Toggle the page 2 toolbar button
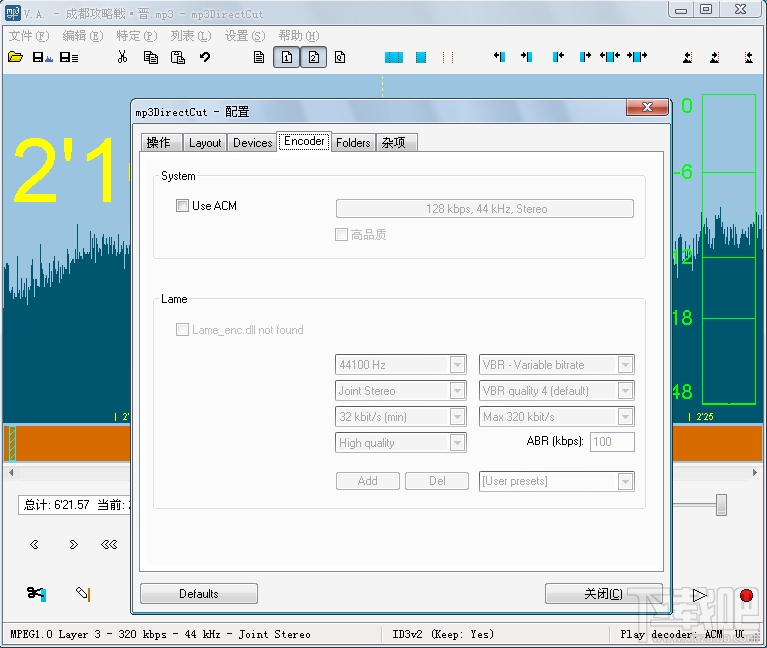Screen dimensions: 767x648 (x=314, y=57)
